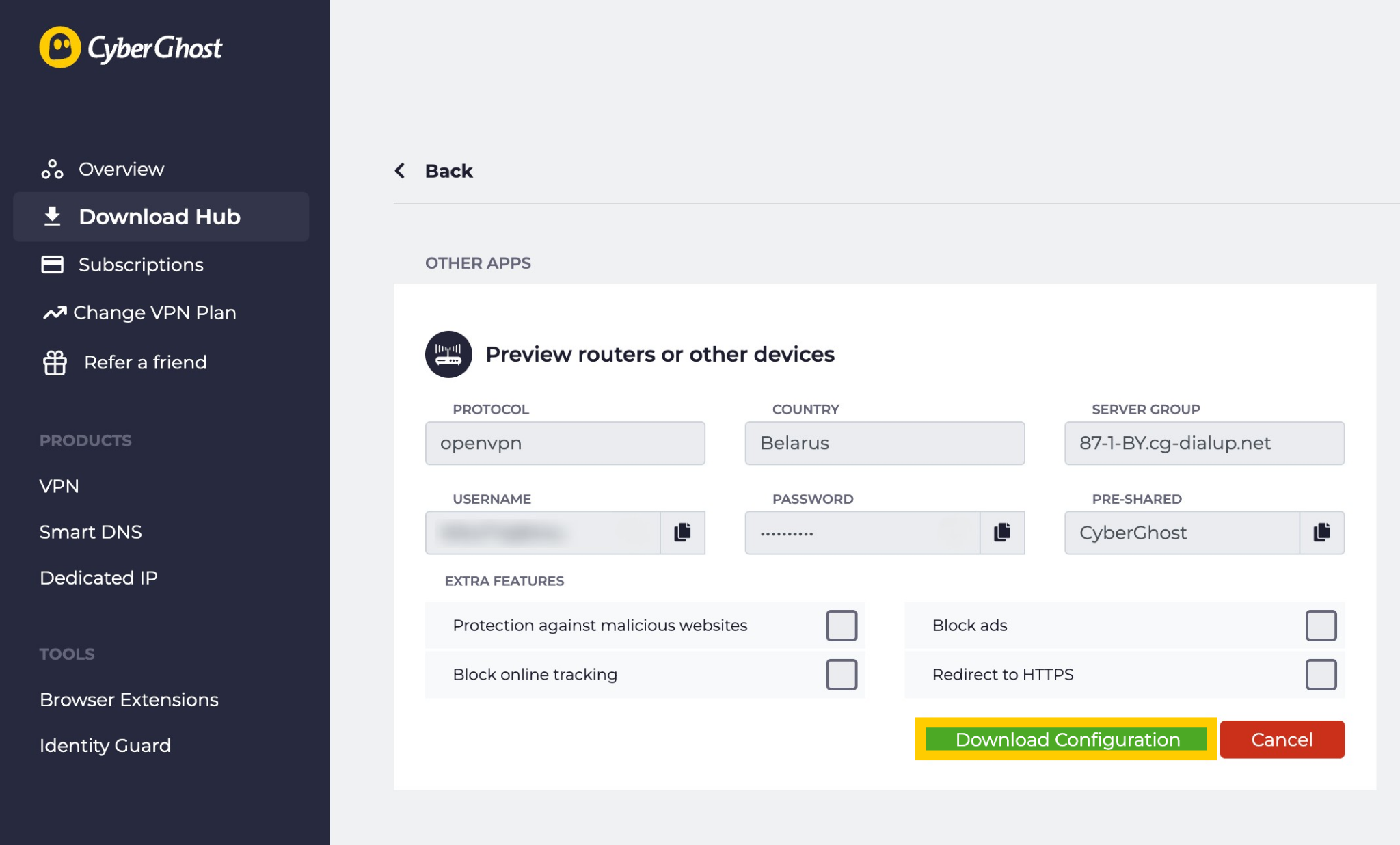Select Download Hub menu item

click(x=161, y=217)
